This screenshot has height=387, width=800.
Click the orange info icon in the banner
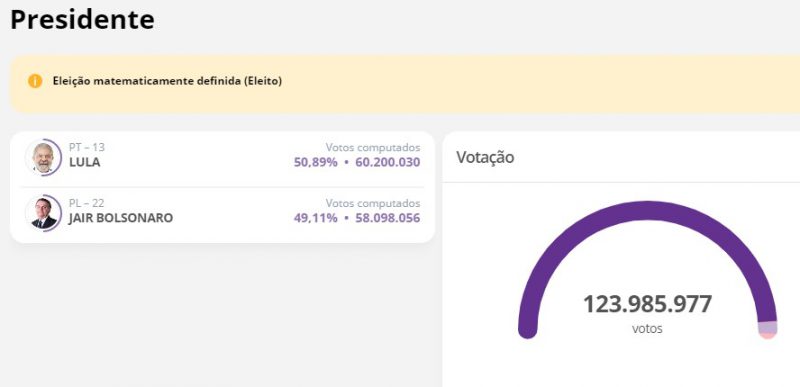(x=35, y=81)
